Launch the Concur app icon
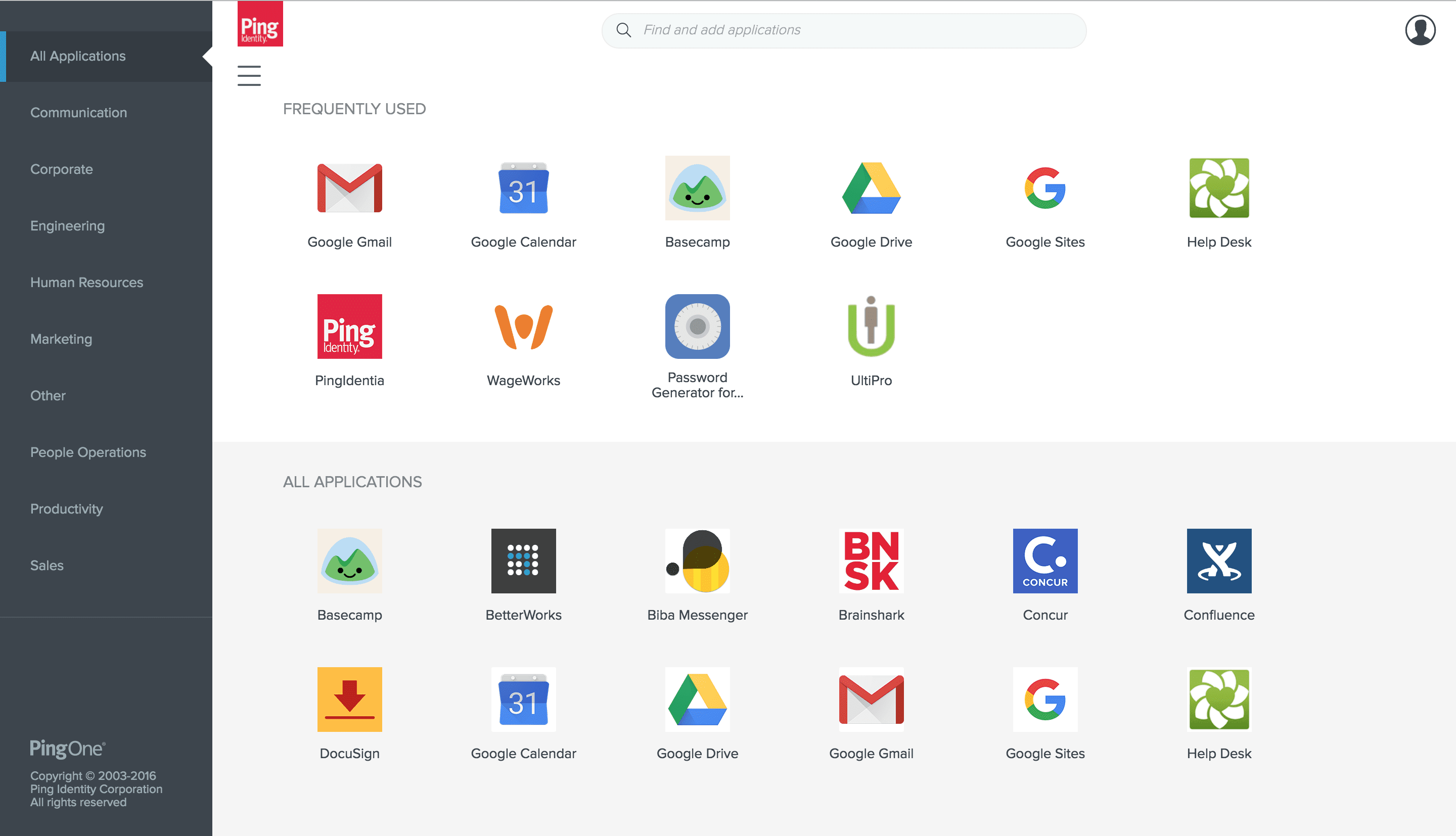Image resolution: width=1456 pixels, height=836 pixels. (1045, 561)
